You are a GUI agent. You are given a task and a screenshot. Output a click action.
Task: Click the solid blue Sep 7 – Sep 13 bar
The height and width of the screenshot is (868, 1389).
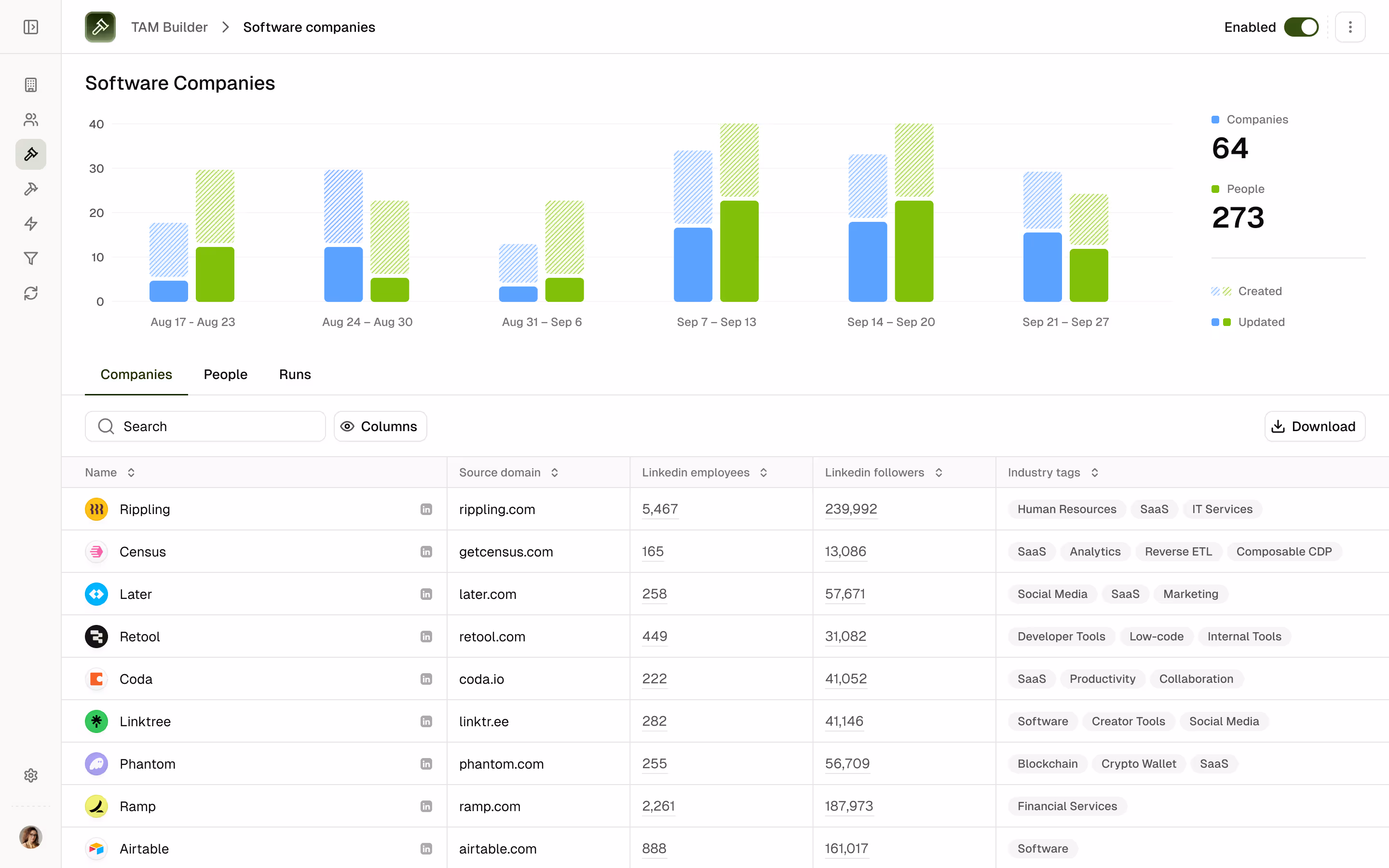coord(693,265)
